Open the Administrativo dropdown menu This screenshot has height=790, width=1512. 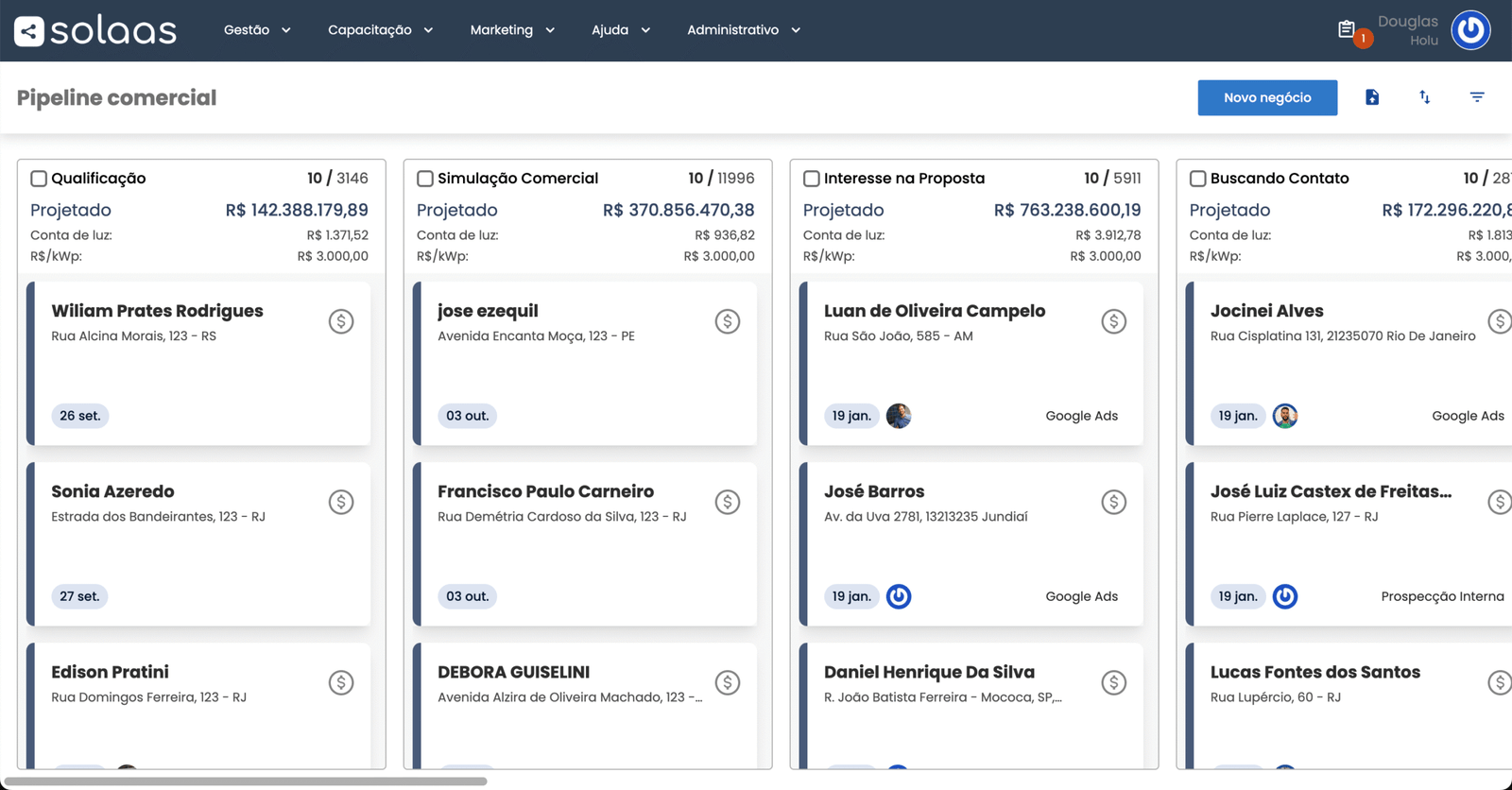(743, 30)
